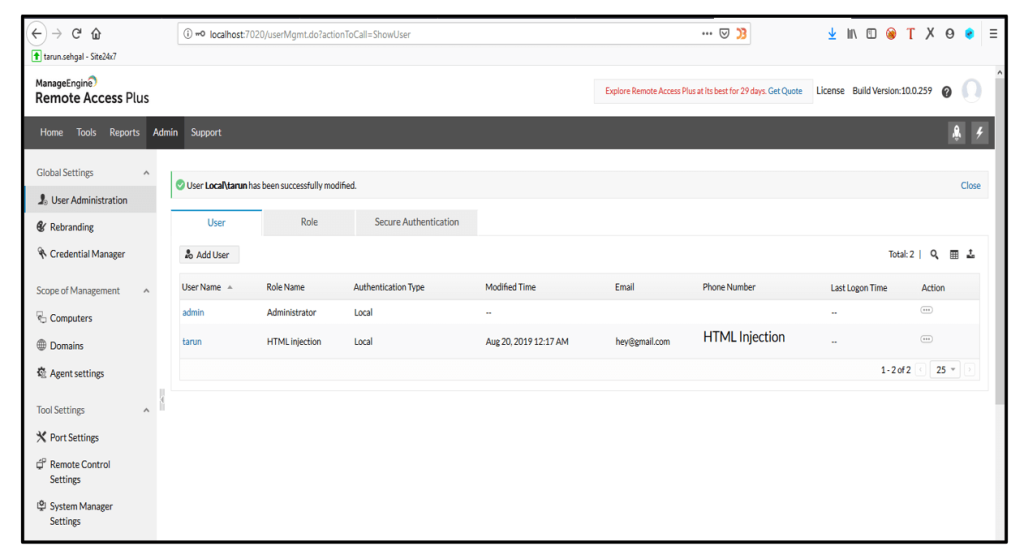
Task: Open the 25 rows per page dropdown
Action: 944,370
